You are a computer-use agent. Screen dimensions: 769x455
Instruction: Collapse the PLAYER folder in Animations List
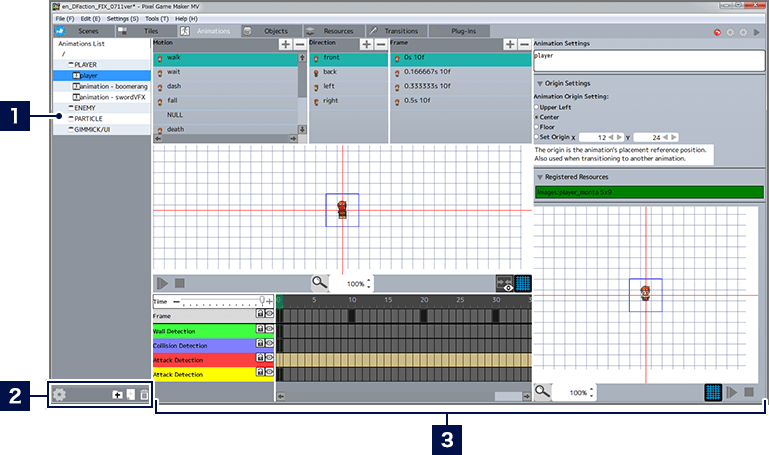click(x=70, y=64)
